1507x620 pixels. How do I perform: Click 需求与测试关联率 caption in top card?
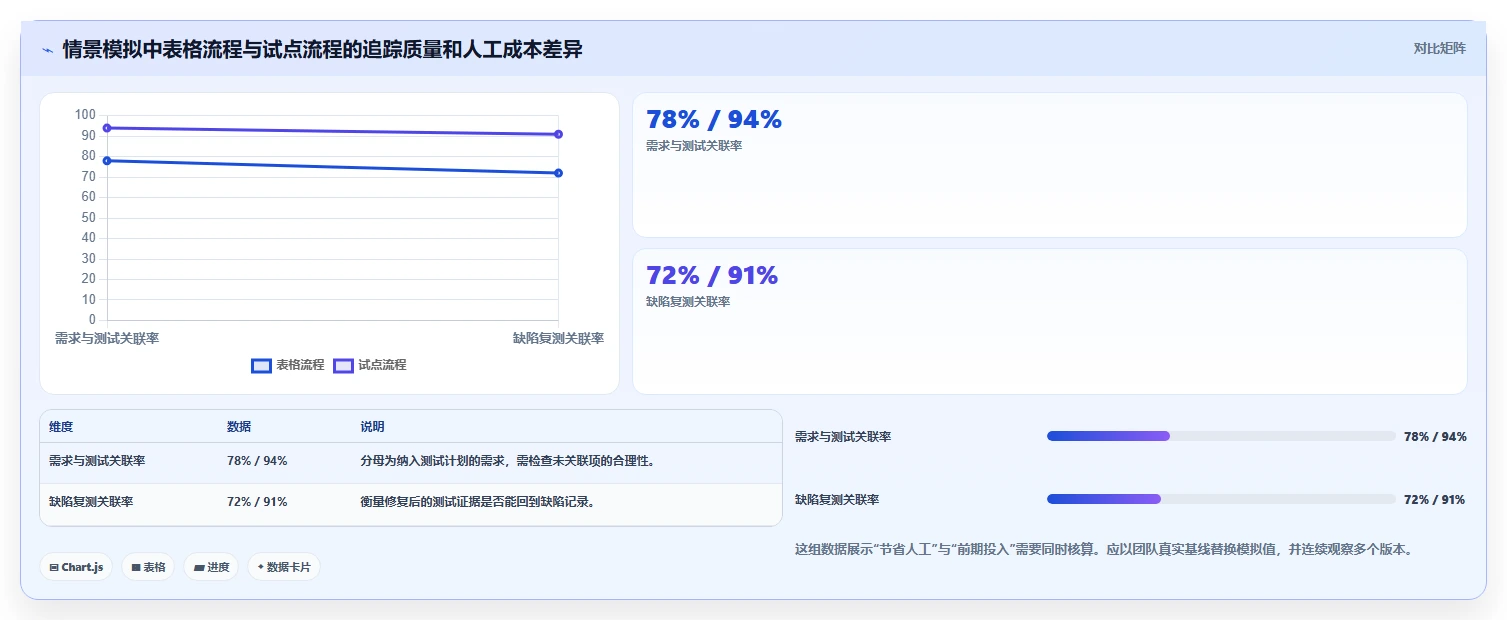point(694,146)
